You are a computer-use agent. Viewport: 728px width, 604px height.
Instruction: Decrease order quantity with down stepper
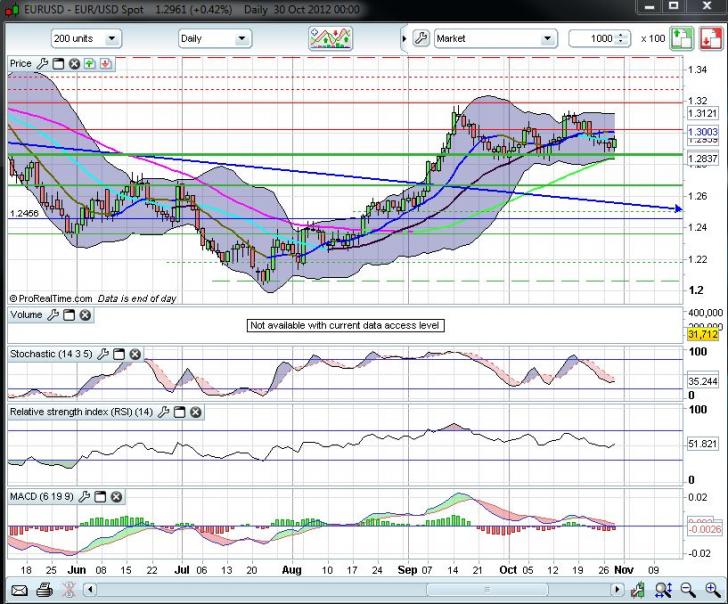point(621,42)
